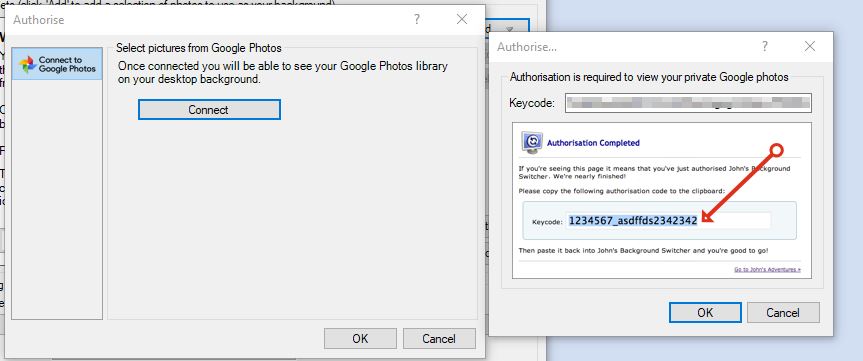Click 'Authorisation is required to view' group label

pos(649,77)
